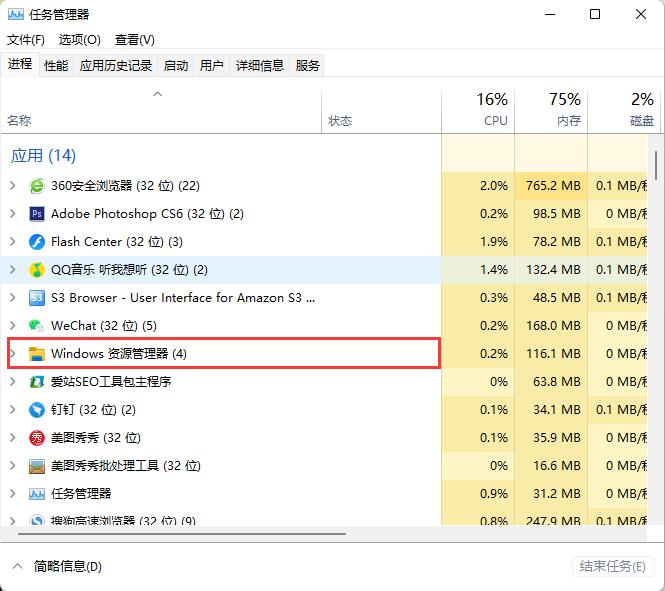Click the Windows 资源管理器 folder icon

tap(37, 354)
